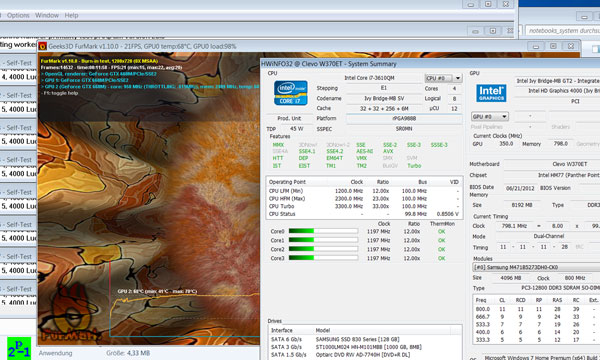The height and width of the screenshot is (360, 600).
Task: Click the '800.0' frequency row in the timing table
Action: point(536,309)
